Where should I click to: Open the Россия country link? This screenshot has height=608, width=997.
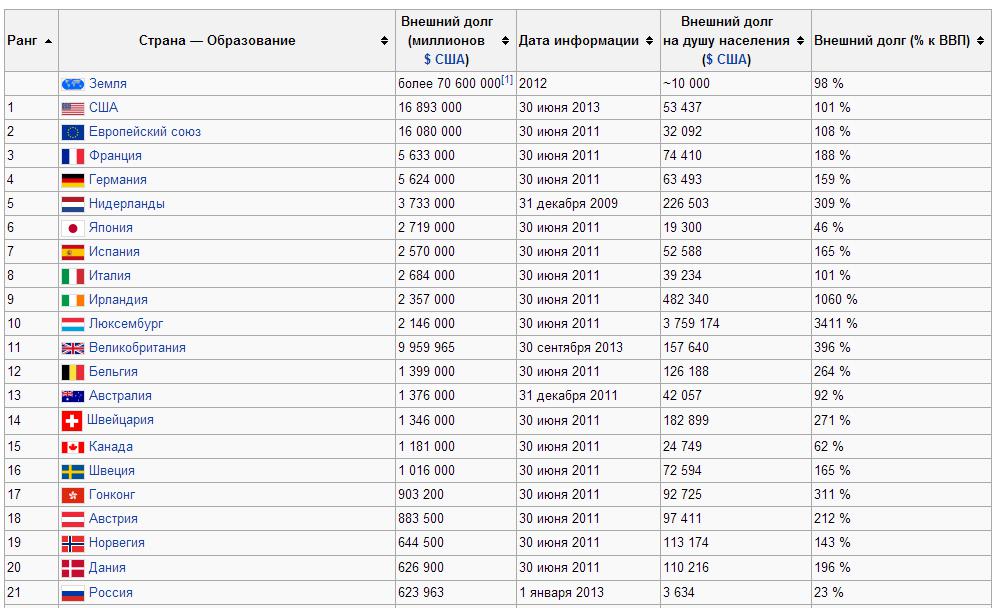click(x=110, y=592)
